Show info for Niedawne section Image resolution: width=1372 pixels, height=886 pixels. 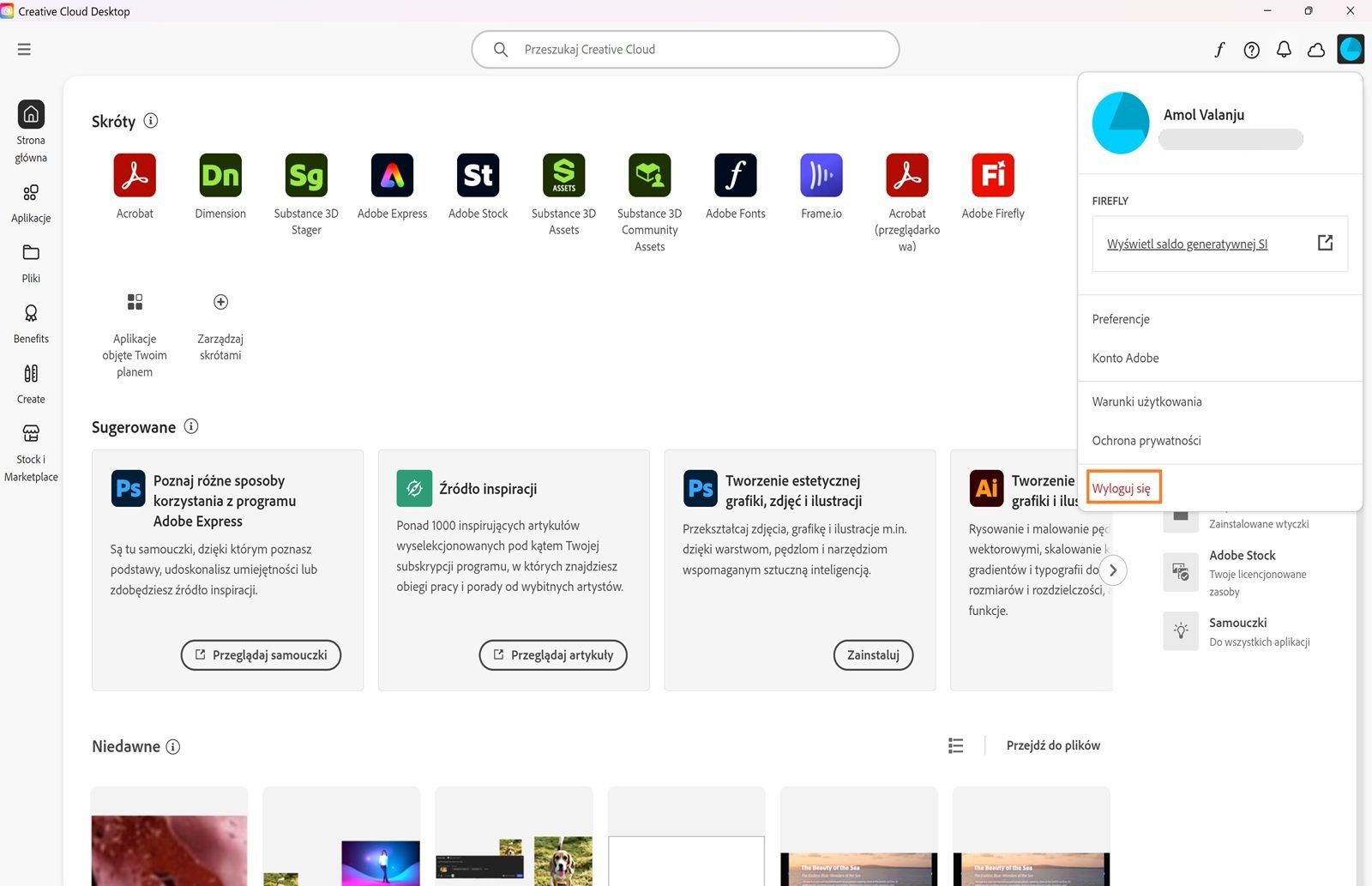[x=172, y=746]
